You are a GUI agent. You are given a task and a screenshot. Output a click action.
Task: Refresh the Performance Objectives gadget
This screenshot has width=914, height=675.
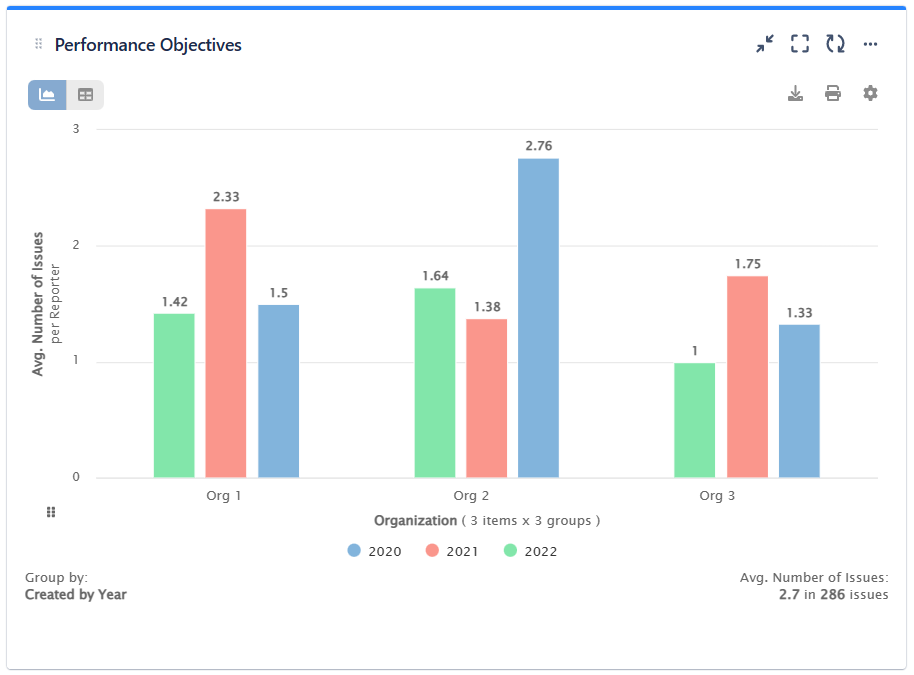(x=835, y=43)
